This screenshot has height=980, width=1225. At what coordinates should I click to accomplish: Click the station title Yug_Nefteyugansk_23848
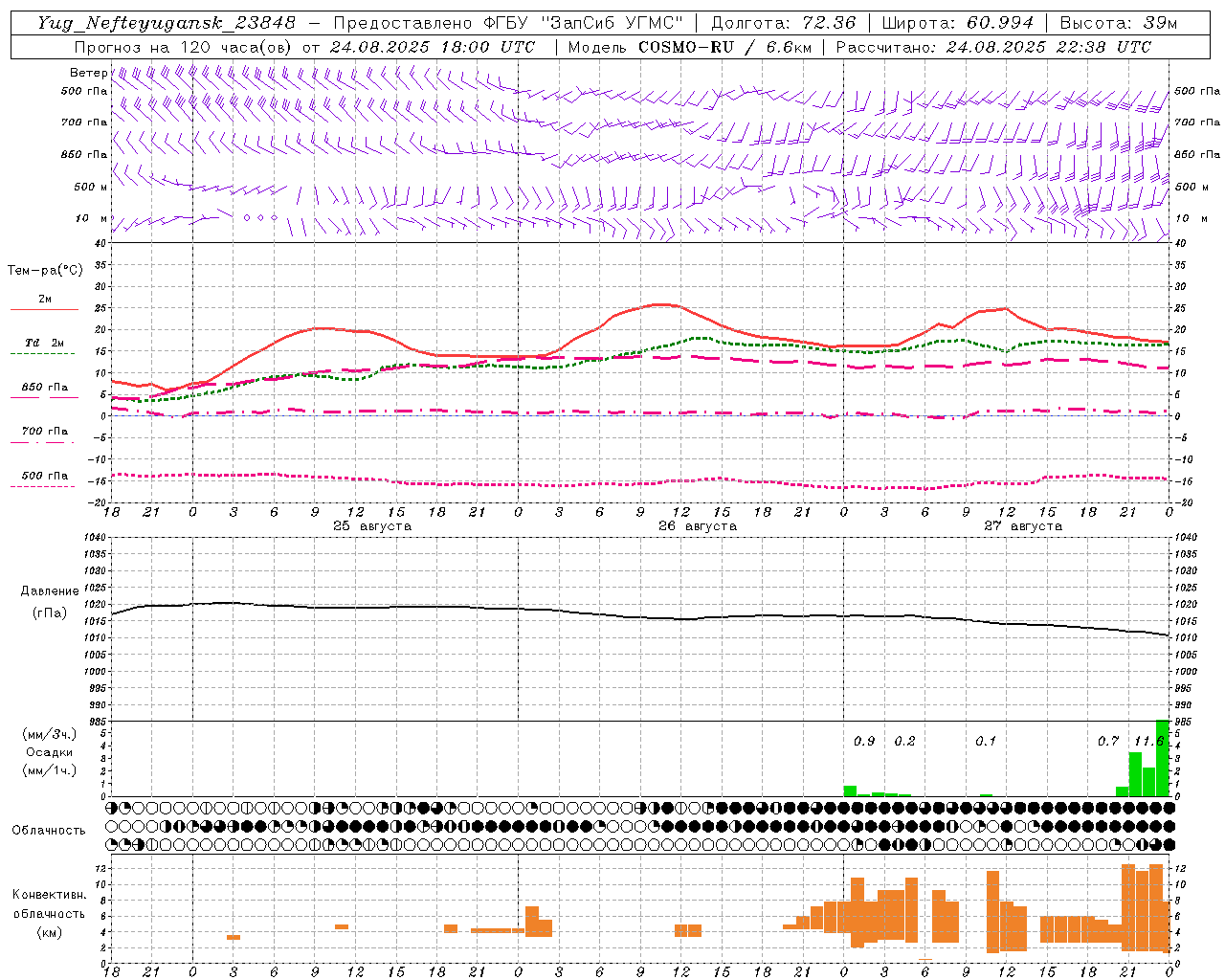(x=167, y=23)
